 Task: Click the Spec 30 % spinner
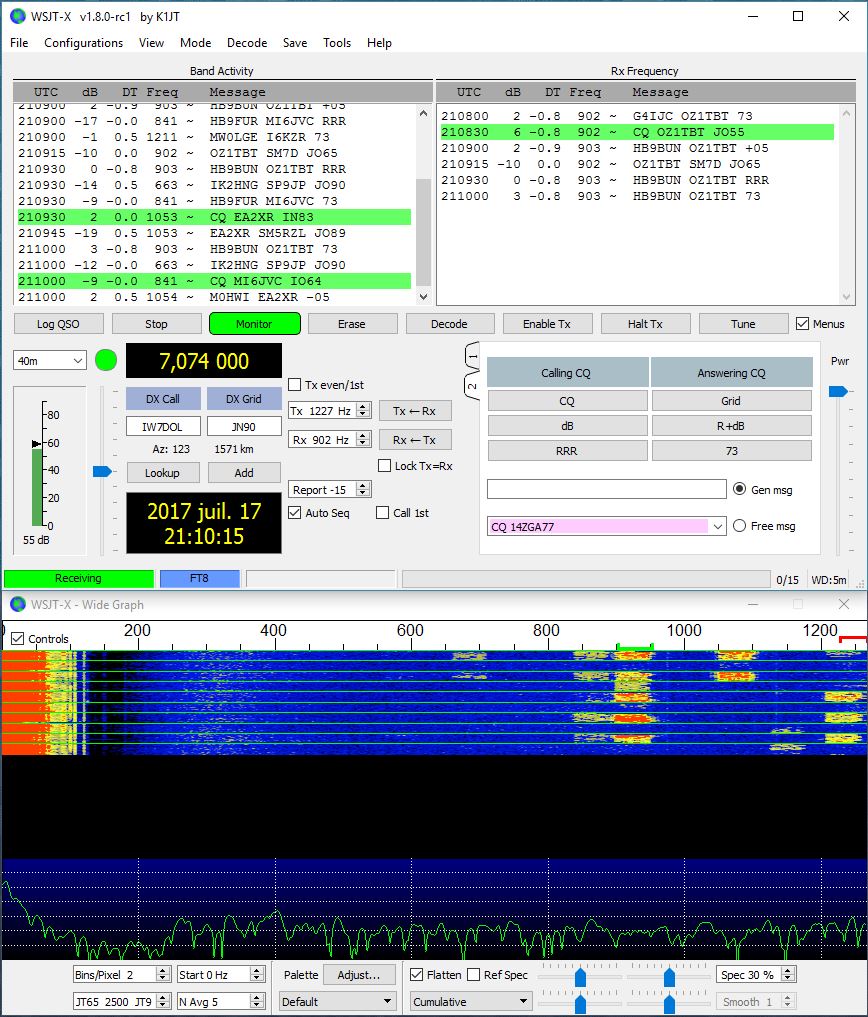(755, 974)
